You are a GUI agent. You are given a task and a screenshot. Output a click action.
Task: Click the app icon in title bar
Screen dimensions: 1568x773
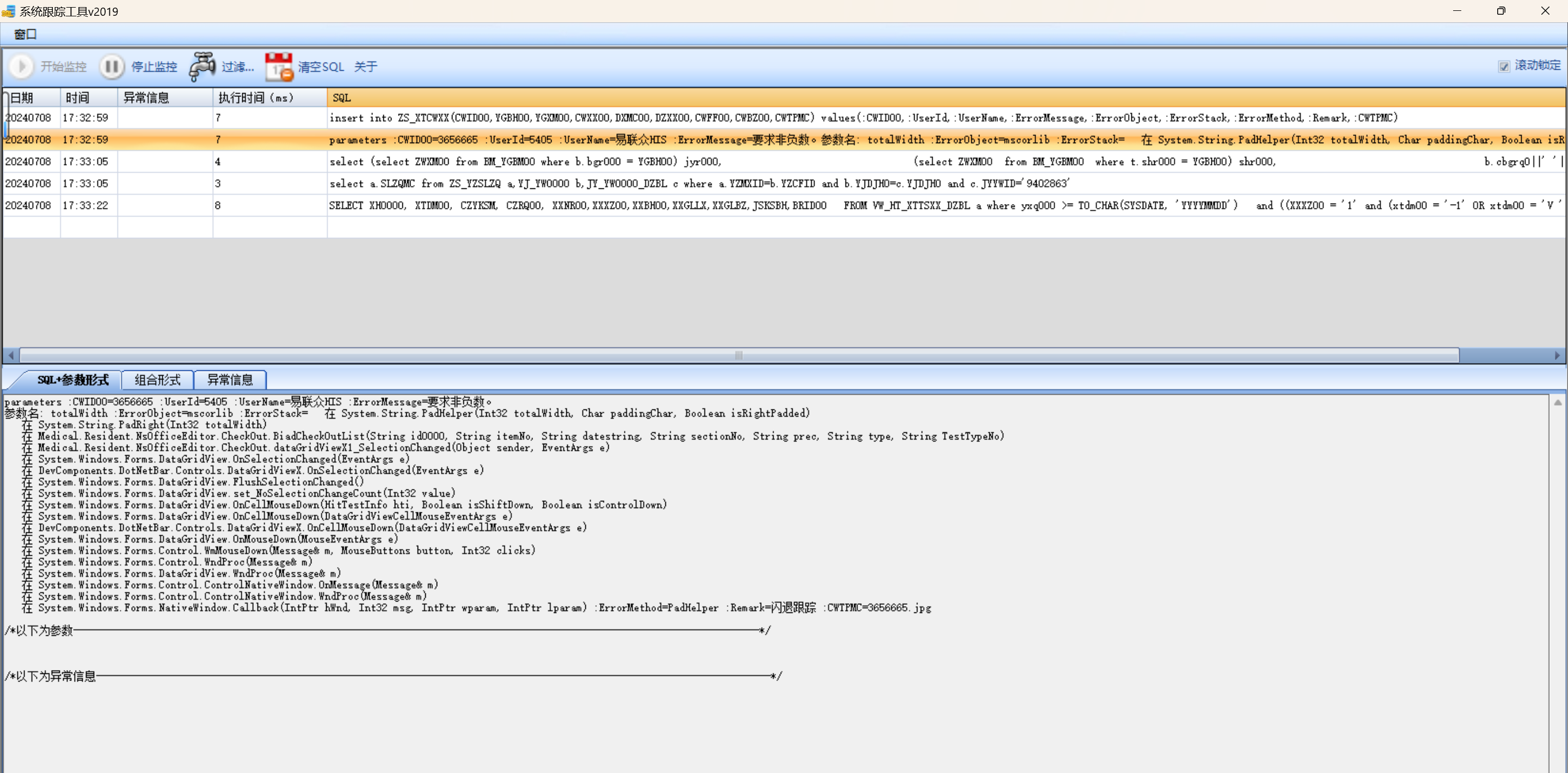(x=9, y=11)
